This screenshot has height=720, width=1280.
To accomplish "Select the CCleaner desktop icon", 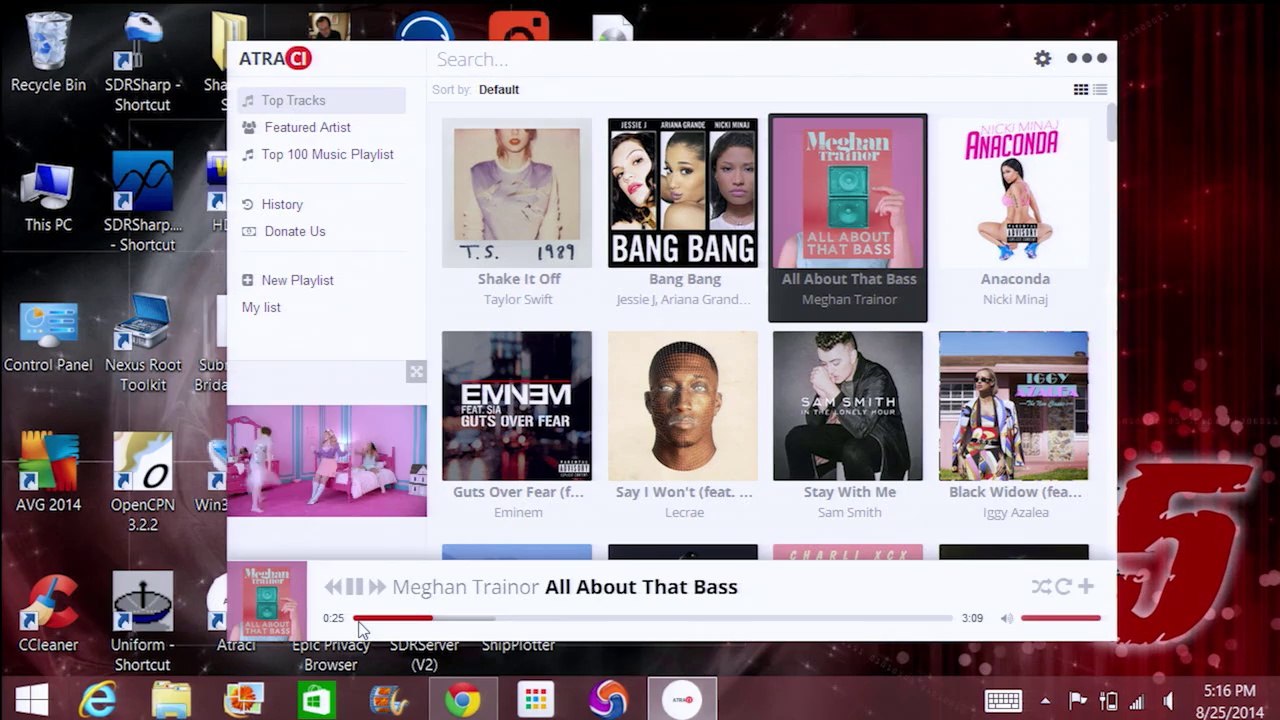I will [x=48, y=612].
